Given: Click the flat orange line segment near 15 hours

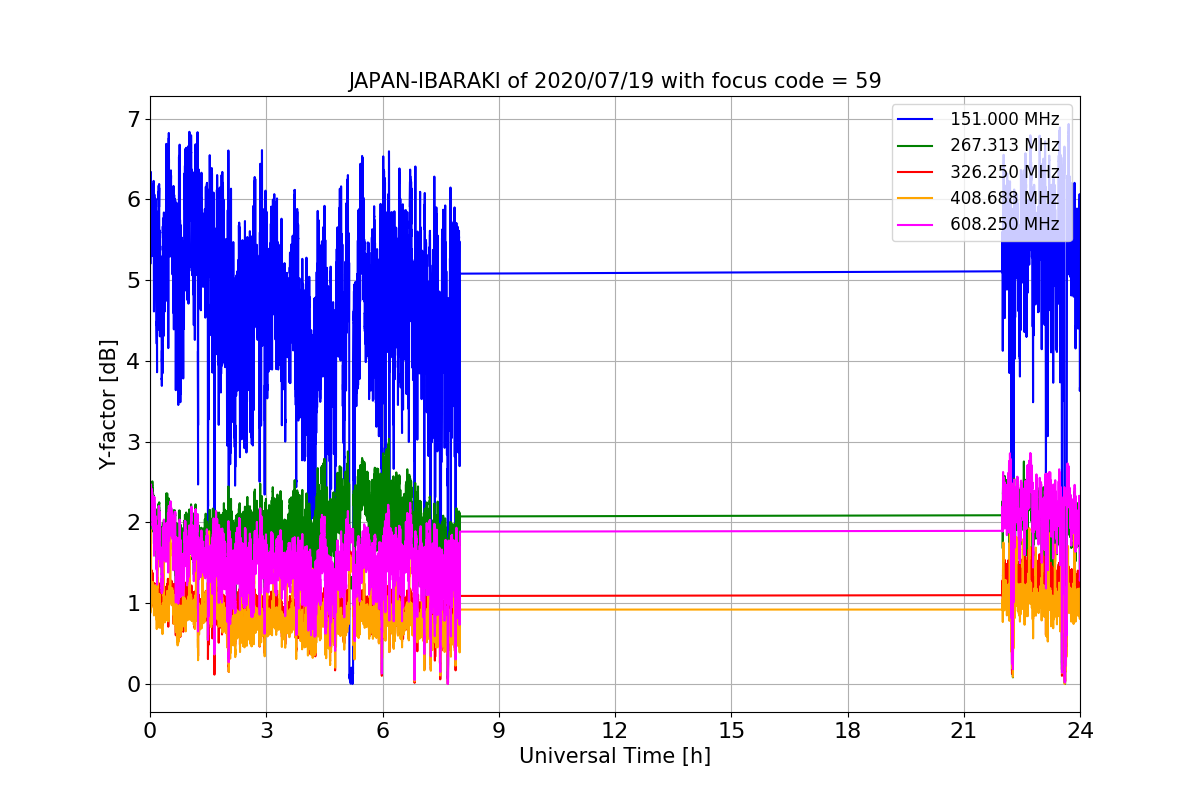Looking at the screenshot, I should [731, 609].
